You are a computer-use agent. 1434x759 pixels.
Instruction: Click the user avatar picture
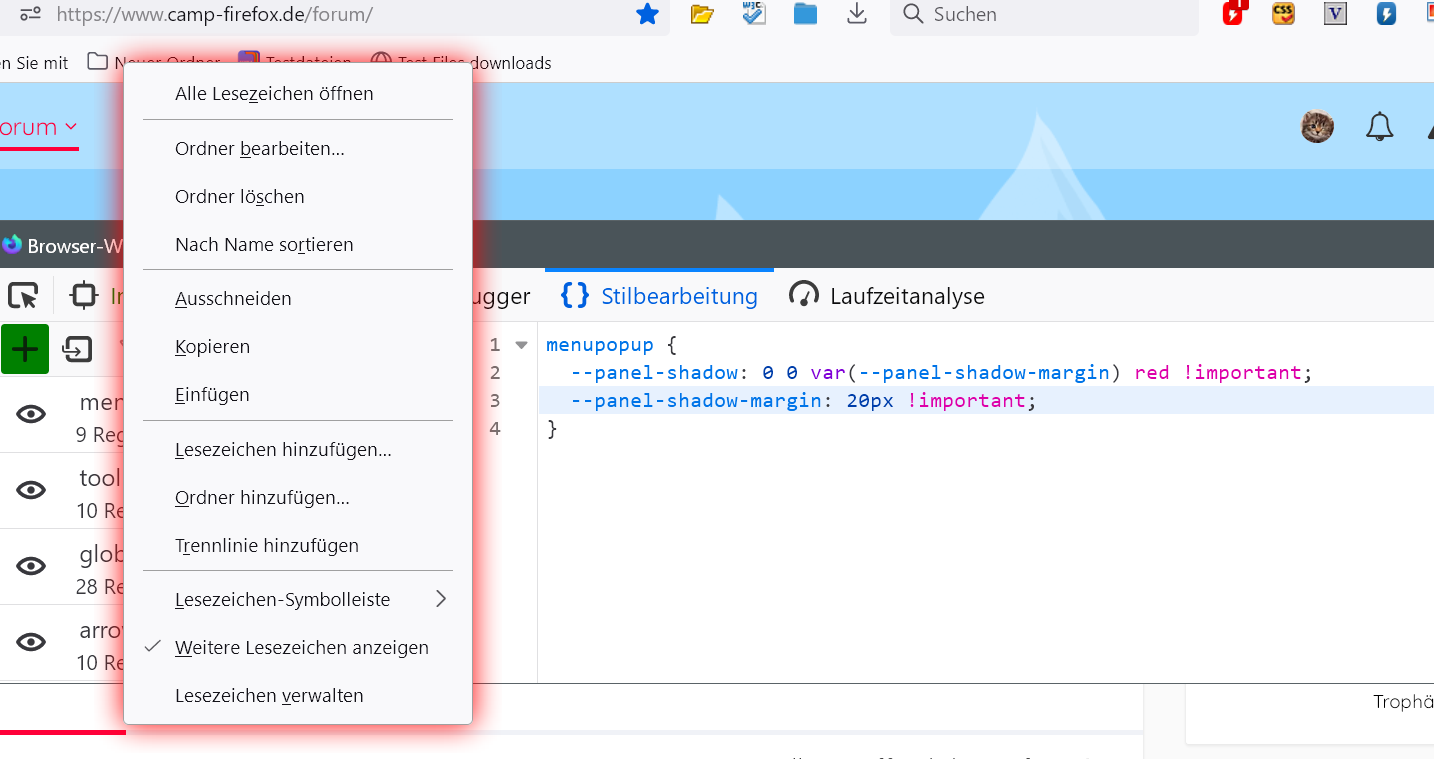click(1317, 127)
